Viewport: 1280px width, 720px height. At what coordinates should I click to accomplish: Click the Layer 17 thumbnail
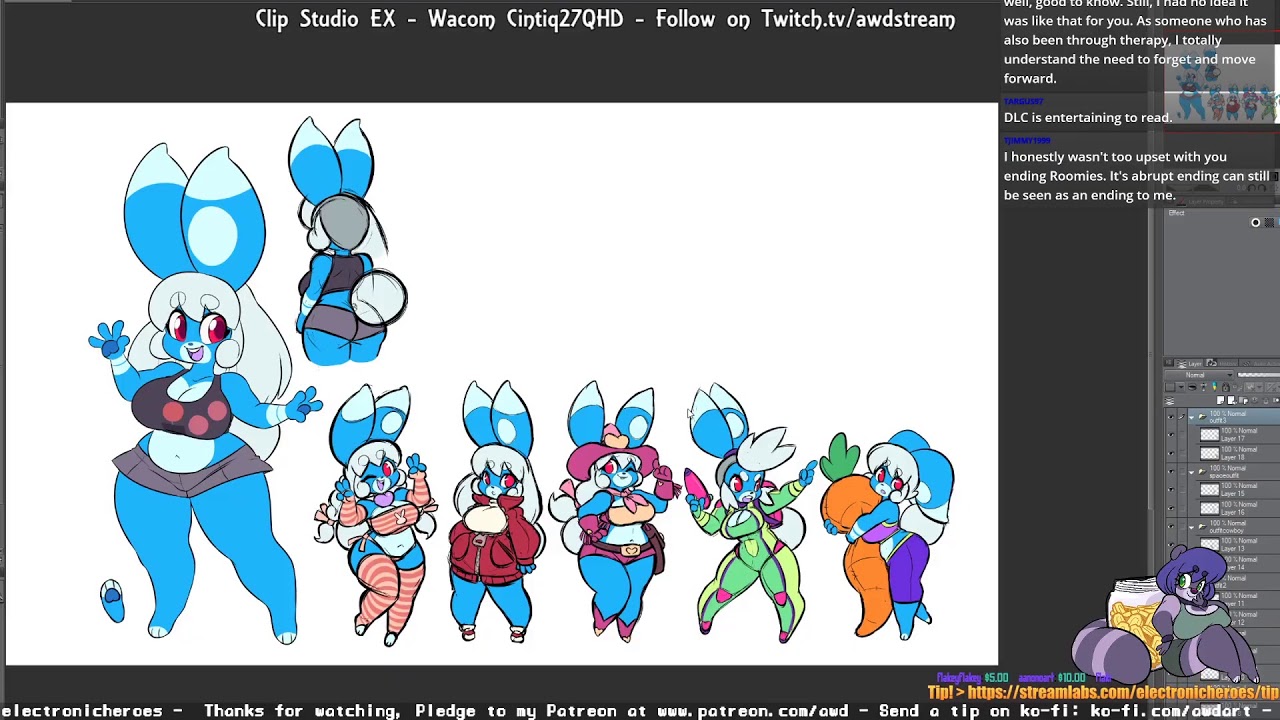1209,435
